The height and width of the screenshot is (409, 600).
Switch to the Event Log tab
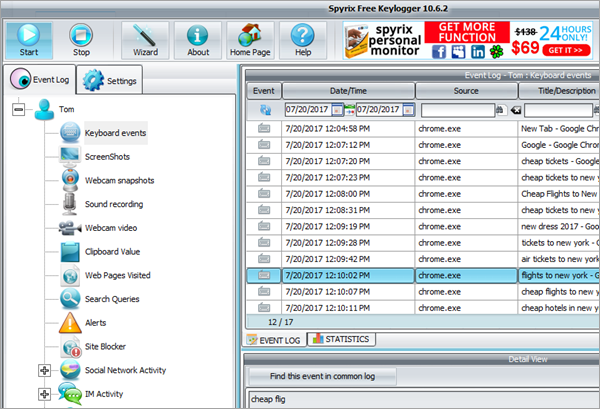40,79
